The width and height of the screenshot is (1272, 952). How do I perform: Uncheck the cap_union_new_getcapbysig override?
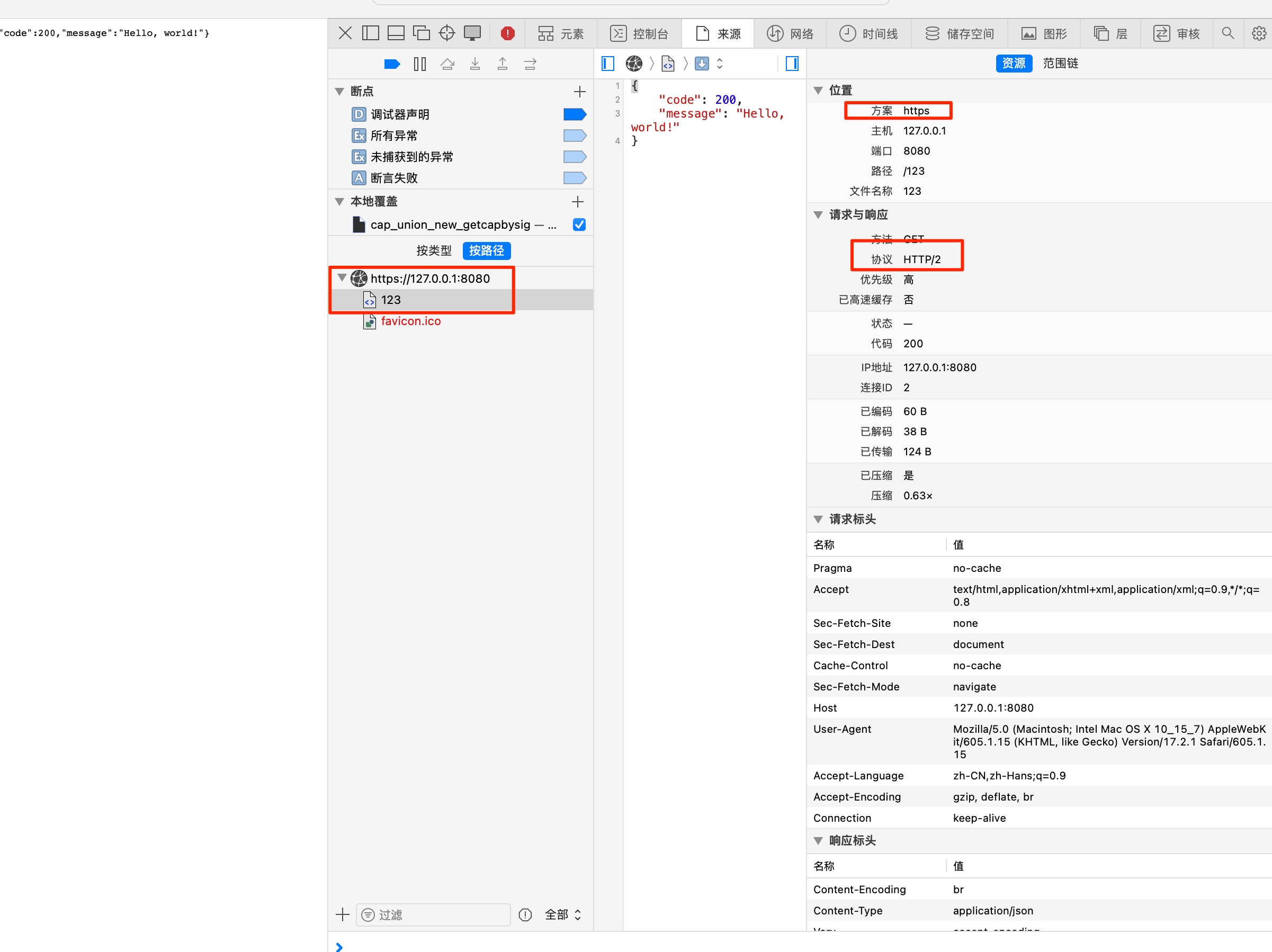pos(578,224)
